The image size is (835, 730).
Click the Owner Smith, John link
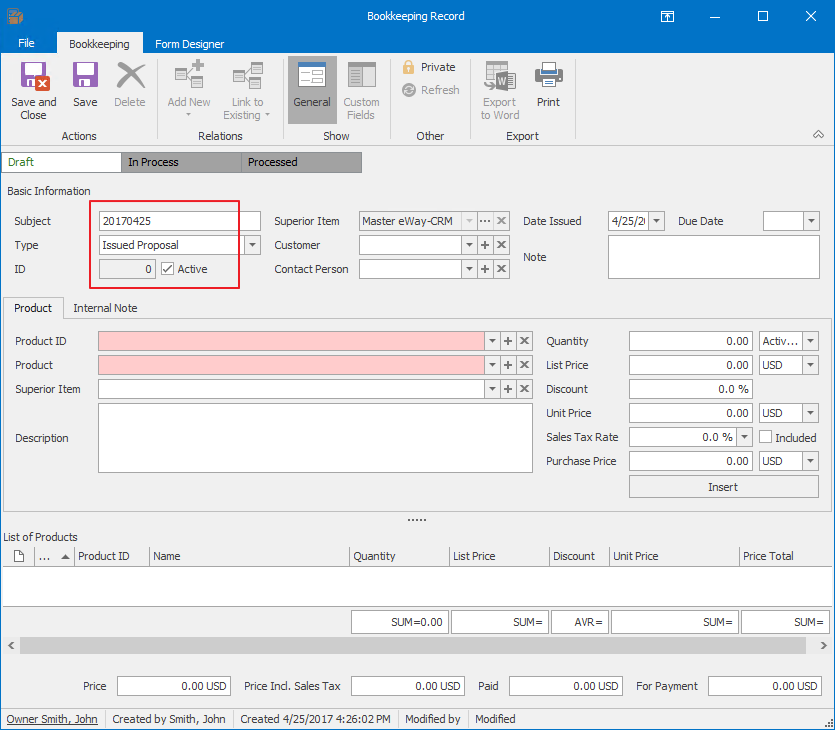click(52, 719)
